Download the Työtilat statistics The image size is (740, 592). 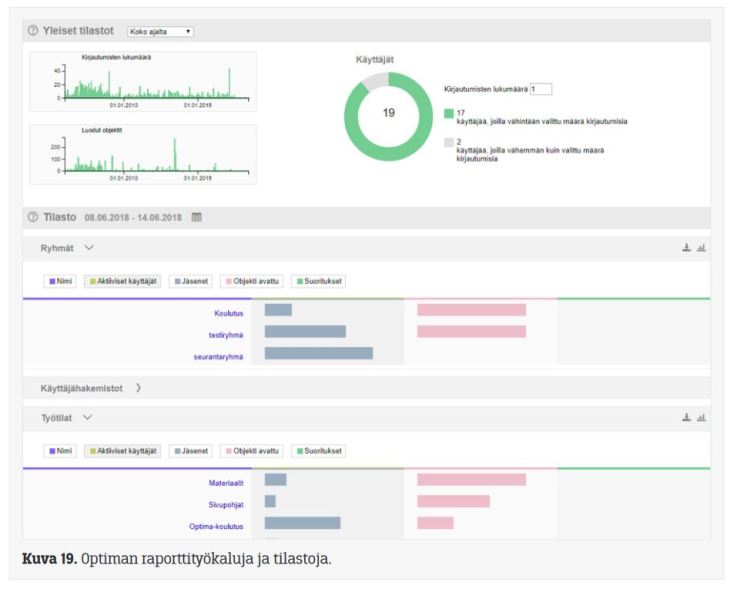pos(686,418)
